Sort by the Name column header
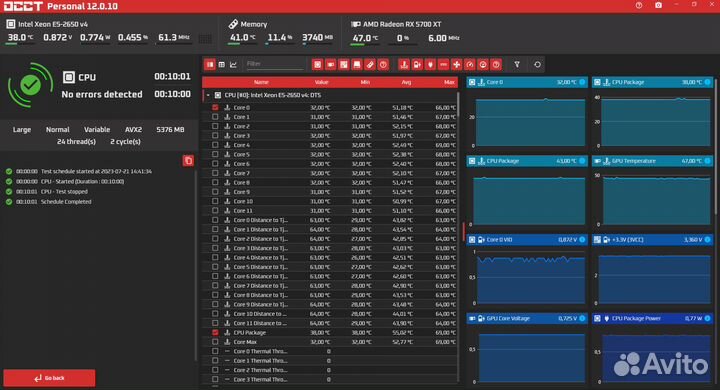 (x=261, y=82)
